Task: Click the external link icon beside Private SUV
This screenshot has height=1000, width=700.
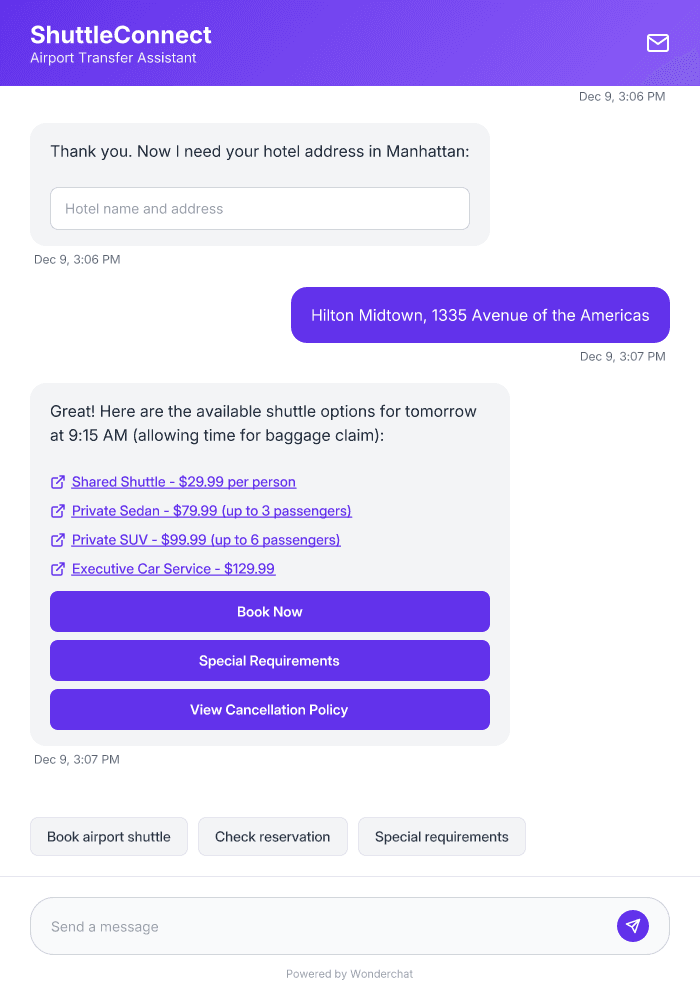Action: click(57, 539)
